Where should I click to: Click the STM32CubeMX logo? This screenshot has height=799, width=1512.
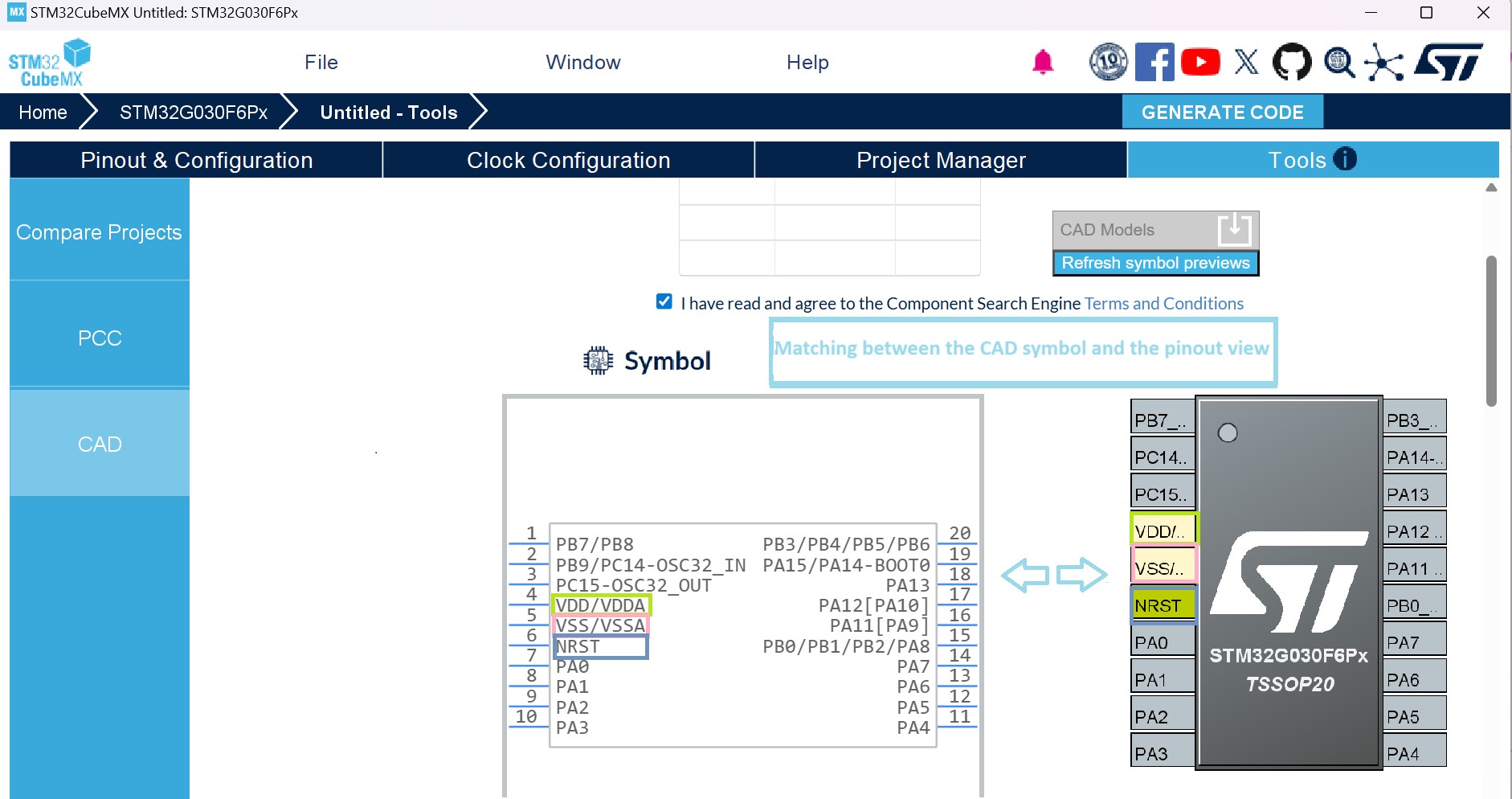(49, 63)
